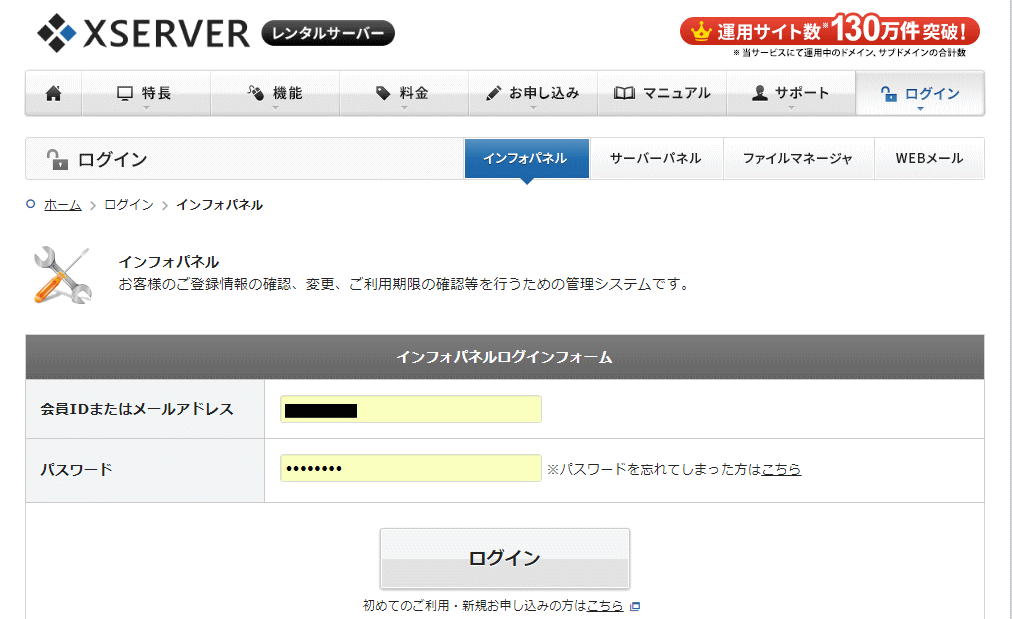Click the インフォパネル heading text
Image resolution: width=1012 pixels, height=619 pixels.
coord(169,262)
